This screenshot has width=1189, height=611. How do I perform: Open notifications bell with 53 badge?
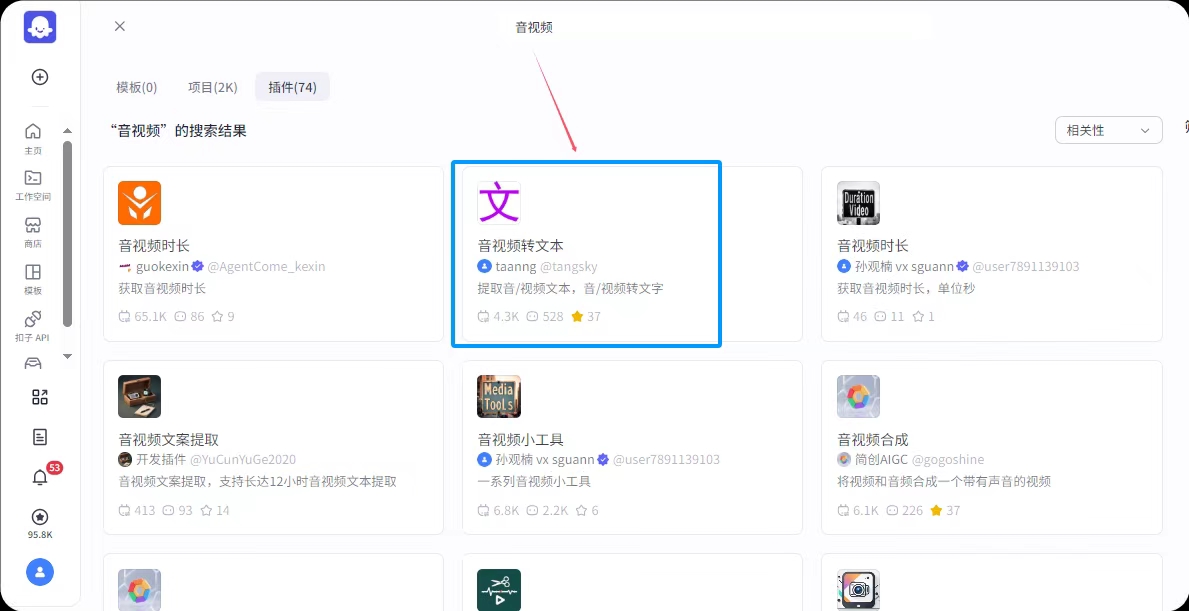coord(39,477)
